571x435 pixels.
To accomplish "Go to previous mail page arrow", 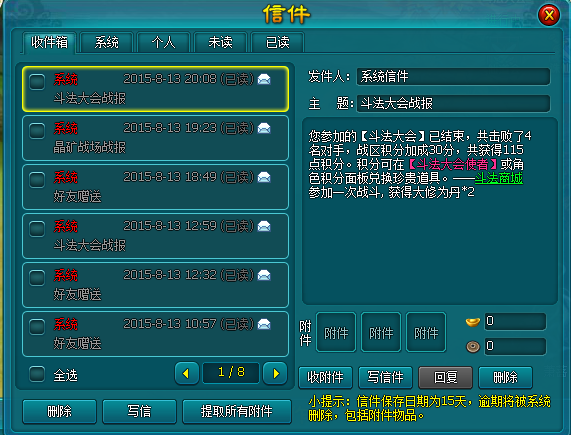I will click(x=186, y=373).
